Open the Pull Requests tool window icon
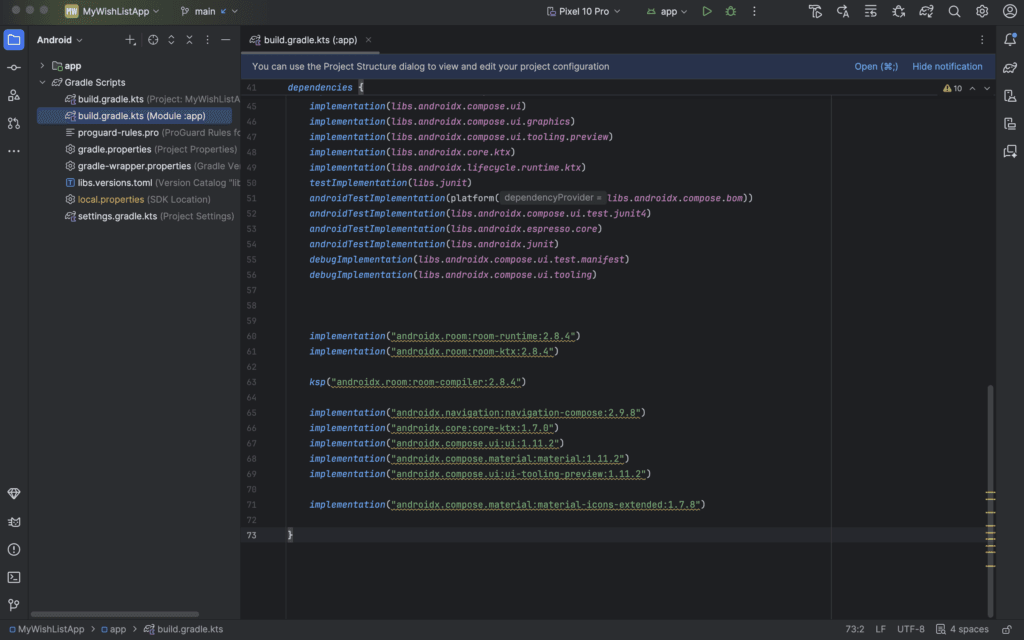 pyautogui.click(x=14, y=123)
